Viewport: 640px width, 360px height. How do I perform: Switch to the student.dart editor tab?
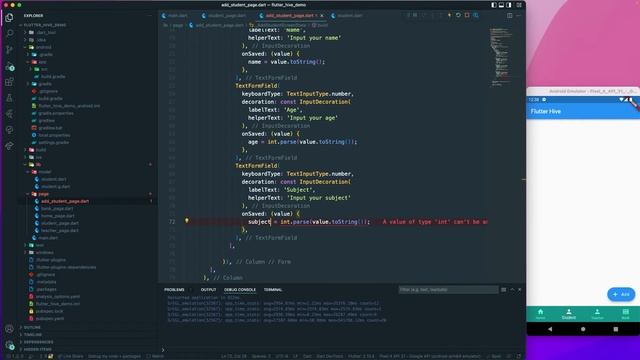[347, 16]
